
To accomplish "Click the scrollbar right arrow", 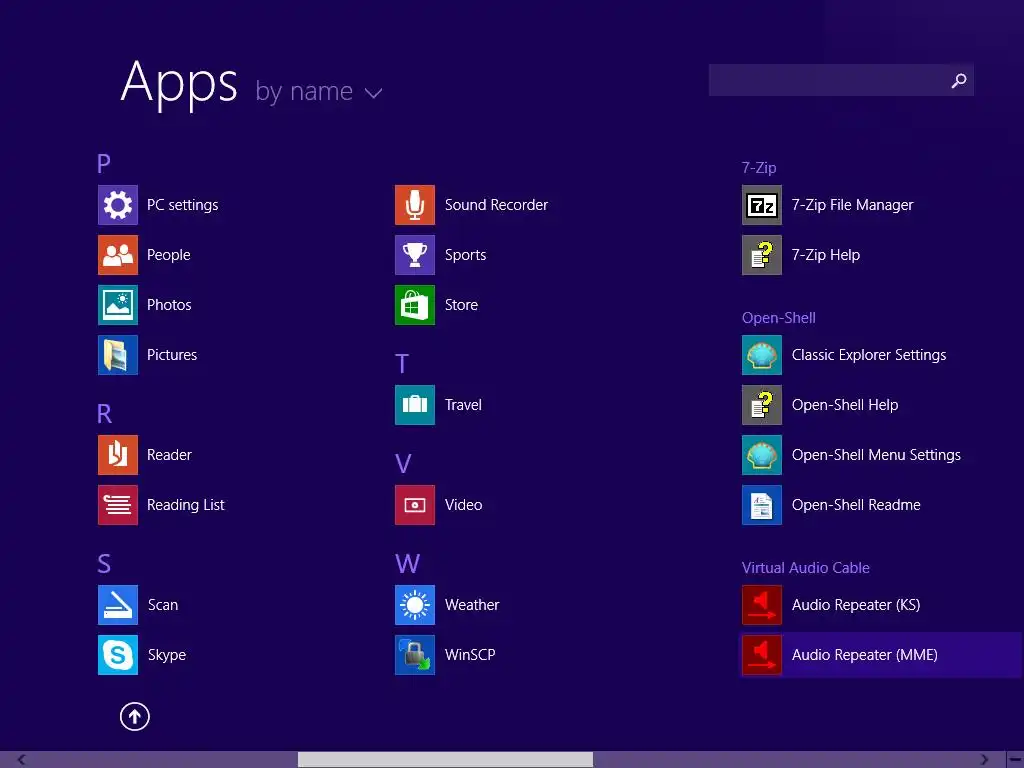I will 984,760.
